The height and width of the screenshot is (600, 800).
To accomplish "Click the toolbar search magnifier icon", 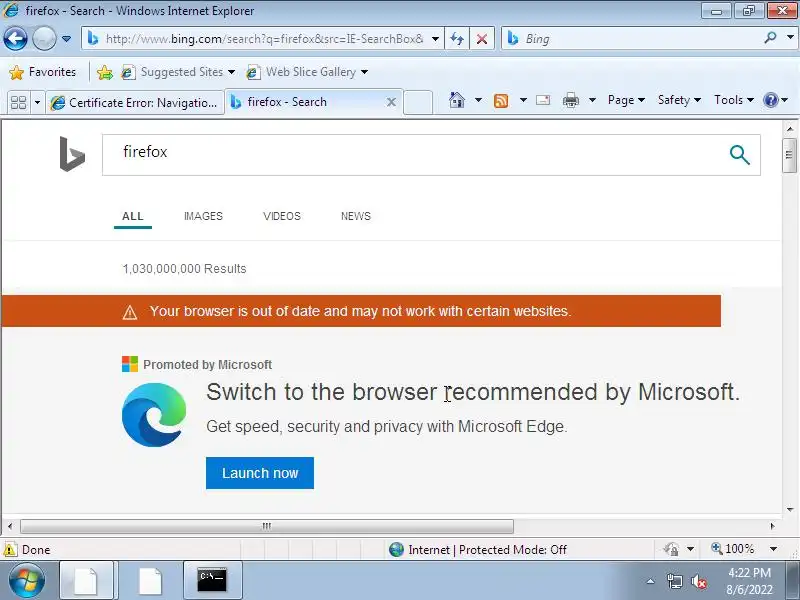I will pyautogui.click(x=770, y=38).
